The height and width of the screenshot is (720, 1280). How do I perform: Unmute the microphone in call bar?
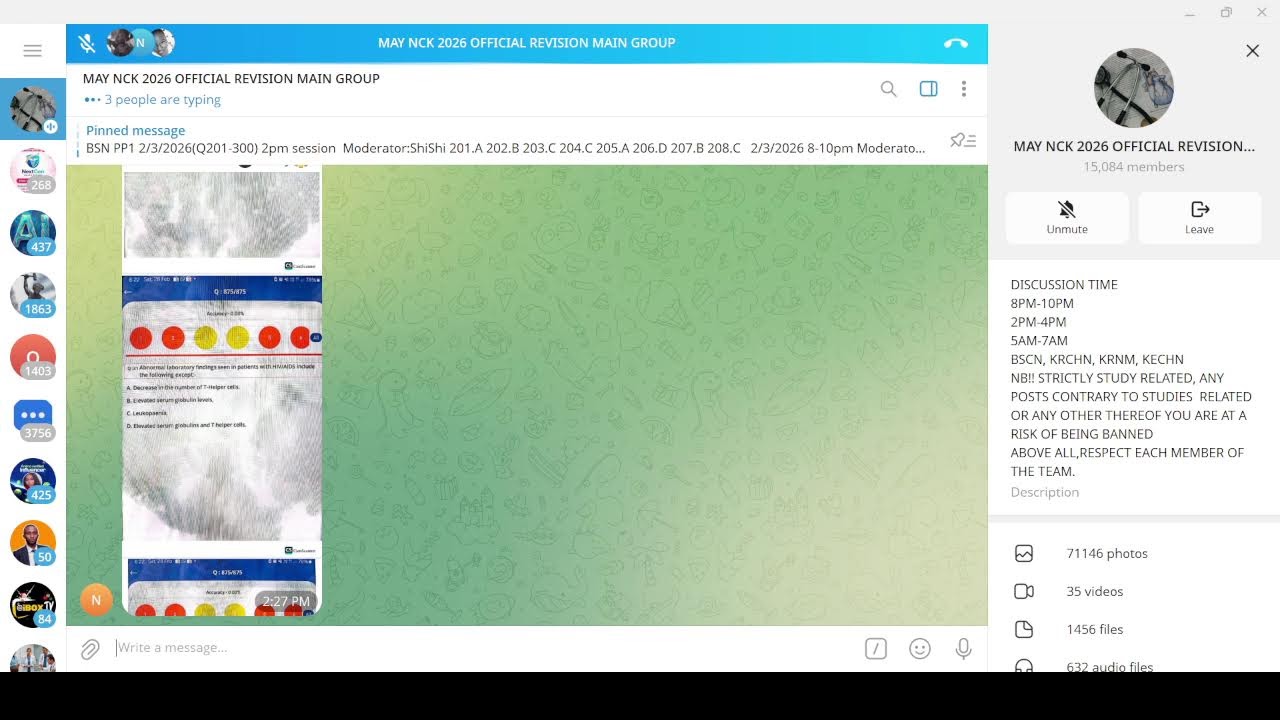click(x=87, y=43)
